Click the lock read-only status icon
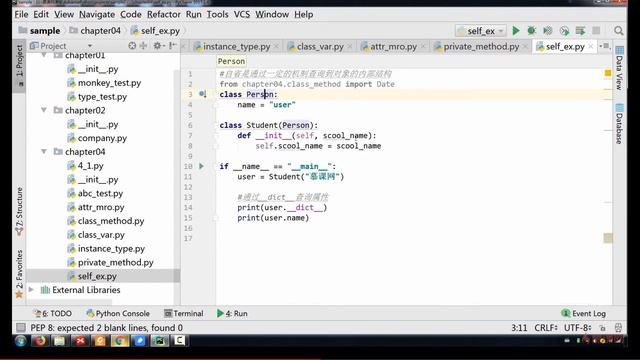 602,328
